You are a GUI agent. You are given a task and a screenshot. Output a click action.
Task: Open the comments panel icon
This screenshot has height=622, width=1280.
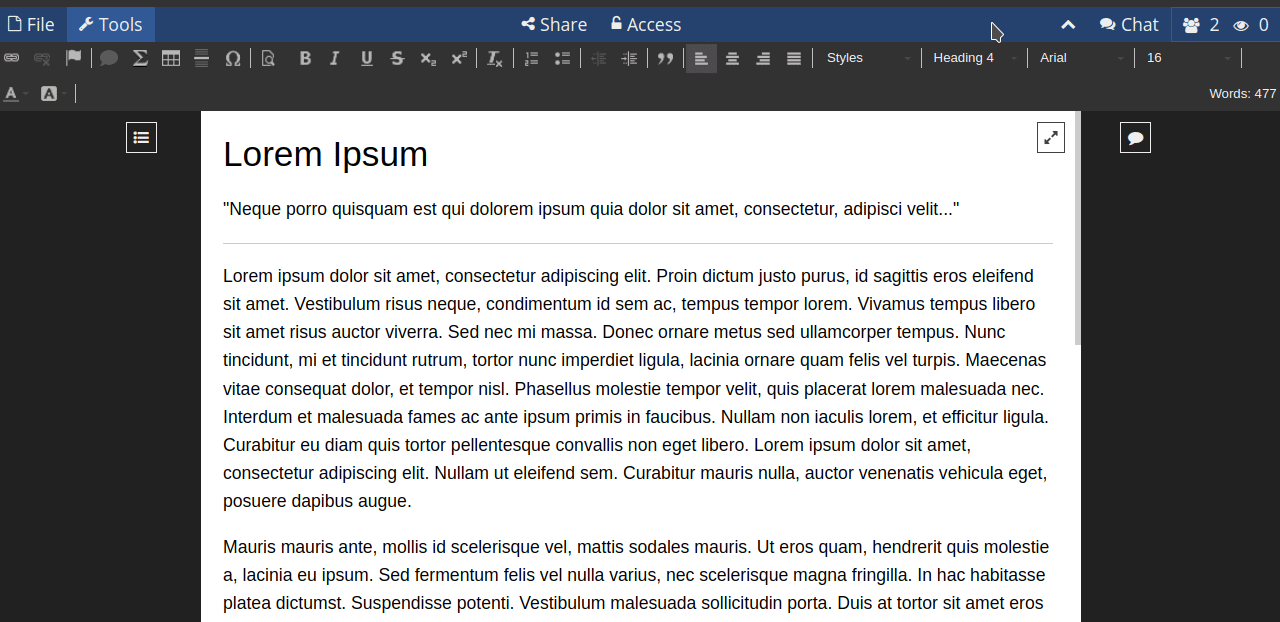coord(1135,137)
